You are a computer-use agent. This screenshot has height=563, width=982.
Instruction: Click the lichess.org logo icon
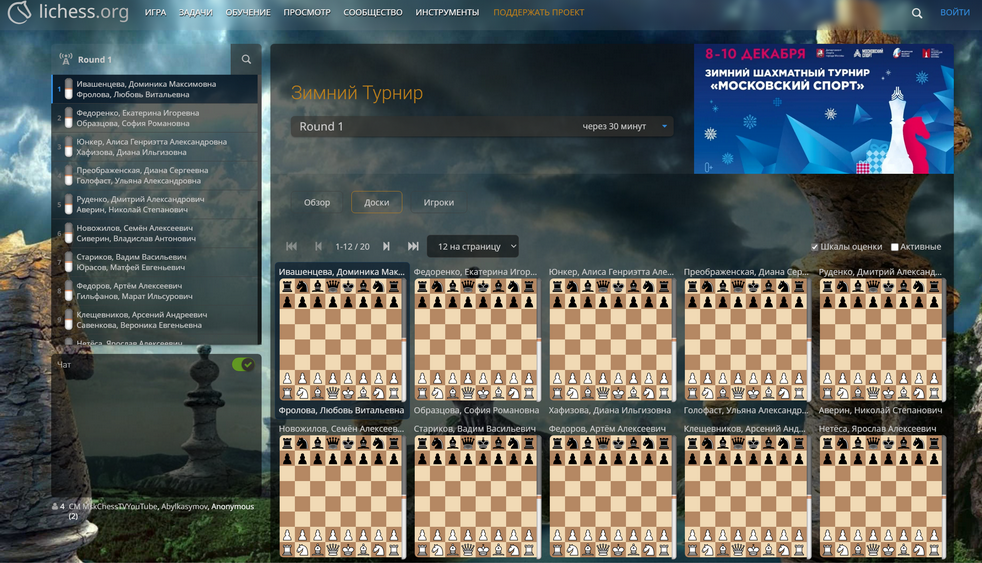tap(18, 13)
